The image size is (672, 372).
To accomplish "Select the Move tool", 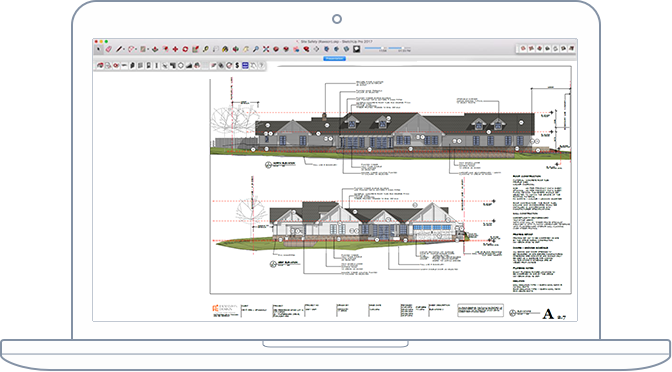I will click(175, 49).
